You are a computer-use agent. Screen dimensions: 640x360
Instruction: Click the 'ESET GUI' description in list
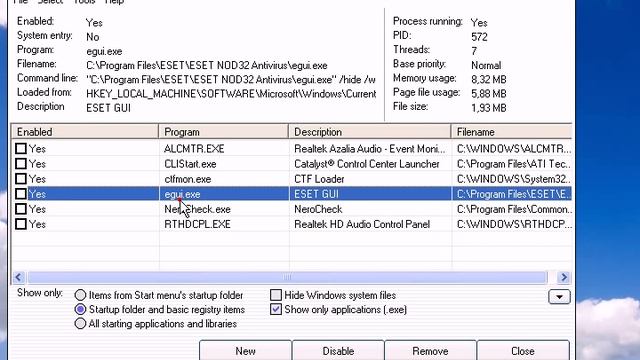[x=316, y=194]
